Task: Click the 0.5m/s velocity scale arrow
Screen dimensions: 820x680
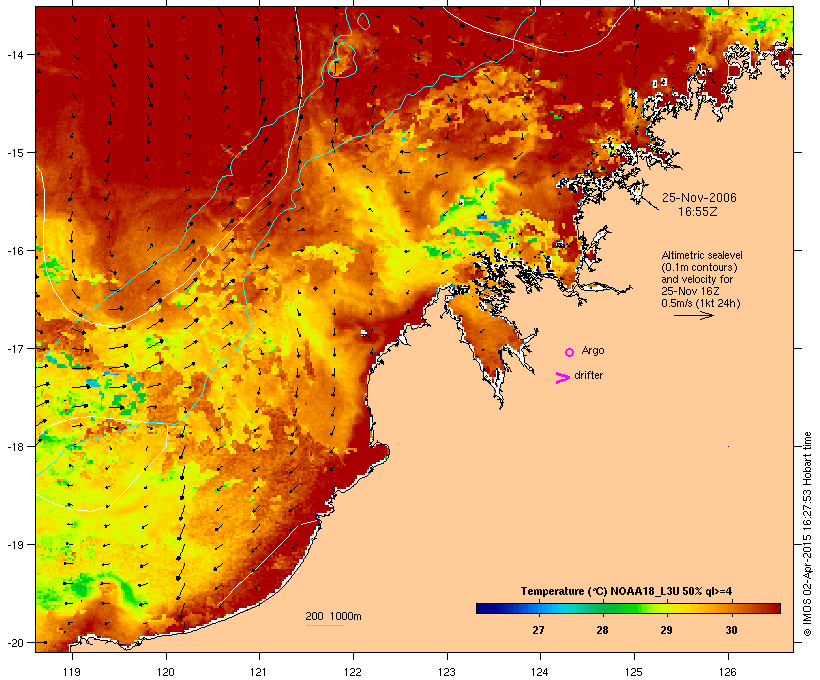Action: [x=694, y=315]
